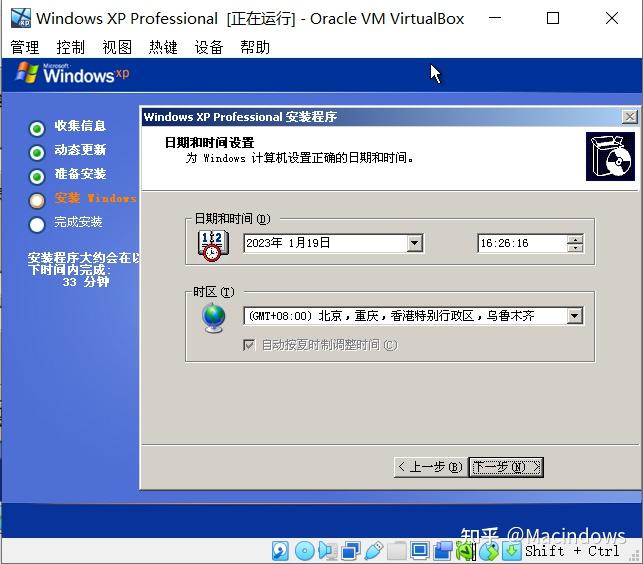Open the 热键 menu
This screenshot has height=564, width=643.
(x=163, y=47)
